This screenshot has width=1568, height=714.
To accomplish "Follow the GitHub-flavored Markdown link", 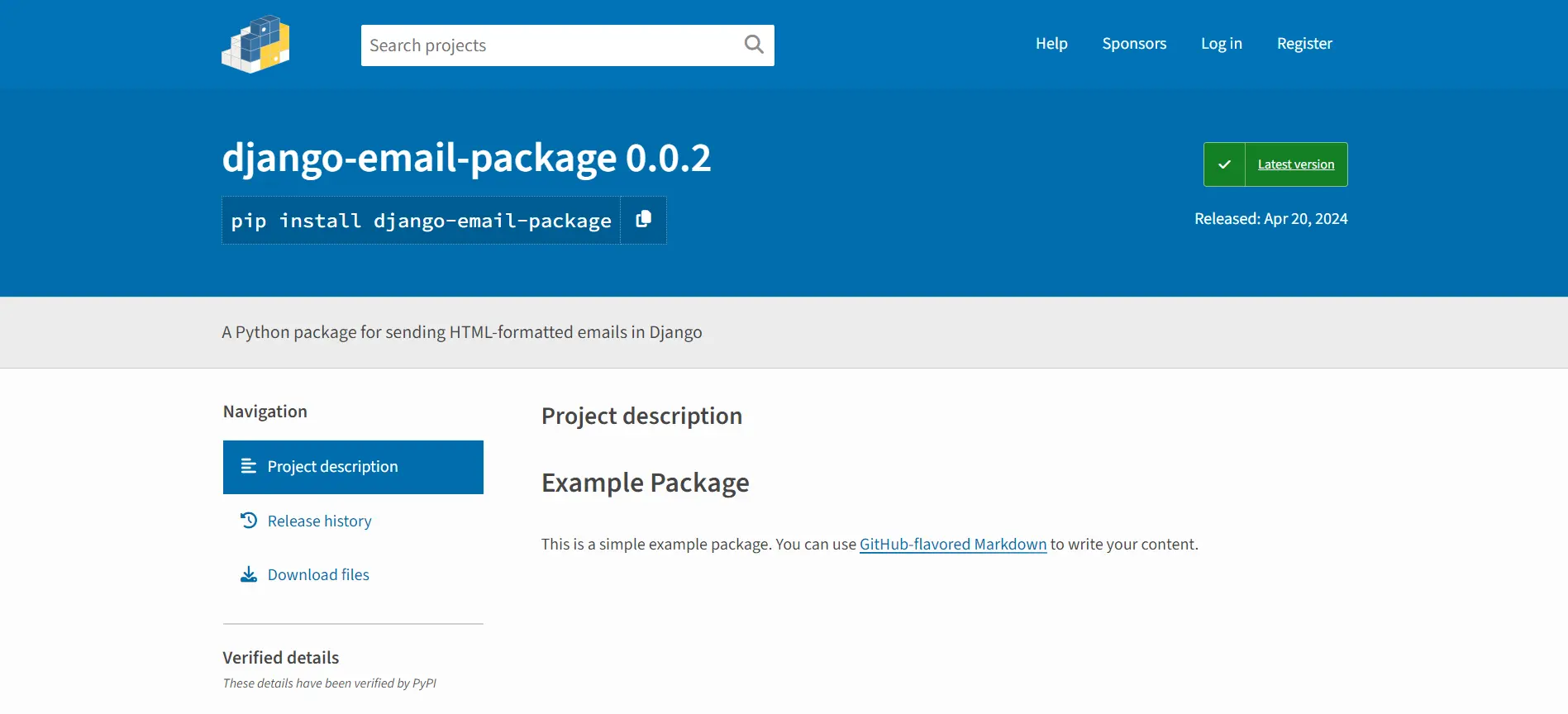I will [953, 544].
